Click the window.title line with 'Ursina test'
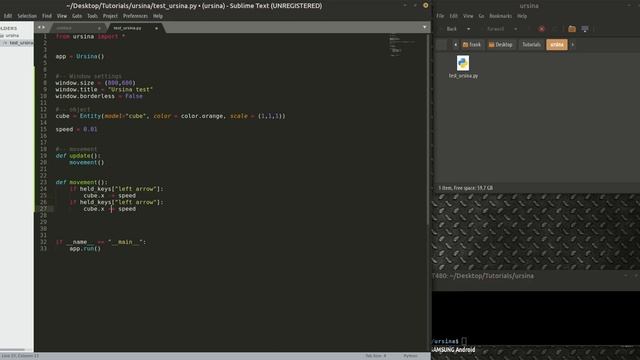 click(x=104, y=89)
